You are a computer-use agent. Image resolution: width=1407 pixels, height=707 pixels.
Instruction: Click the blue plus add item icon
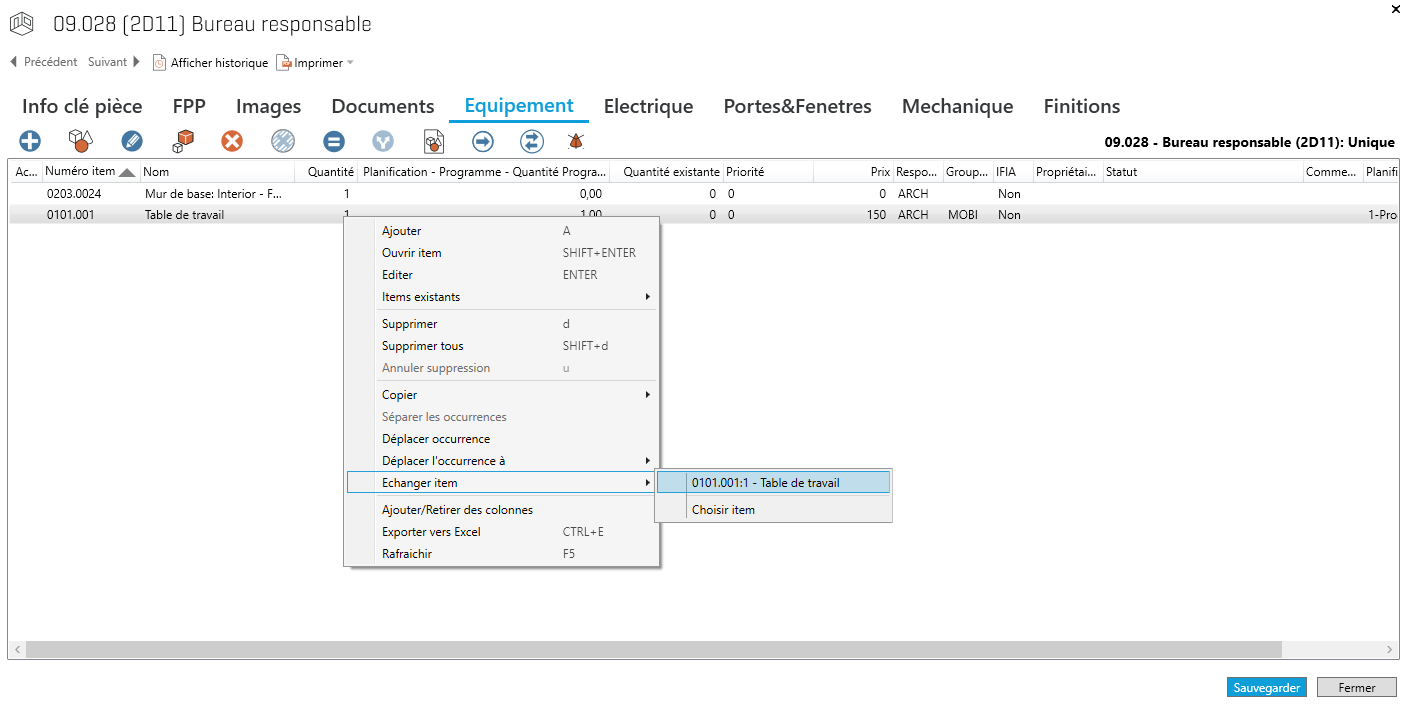(31, 141)
